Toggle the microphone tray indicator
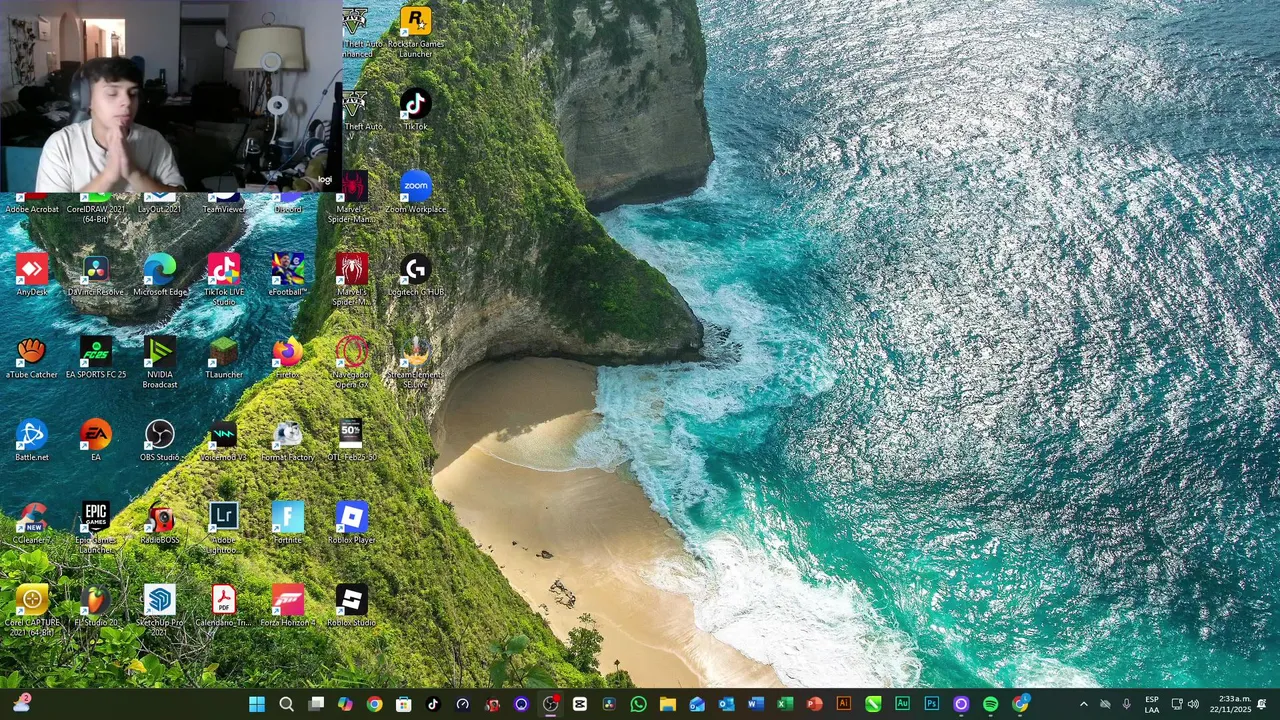The width and height of the screenshot is (1280, 720). coord(1126,704)
